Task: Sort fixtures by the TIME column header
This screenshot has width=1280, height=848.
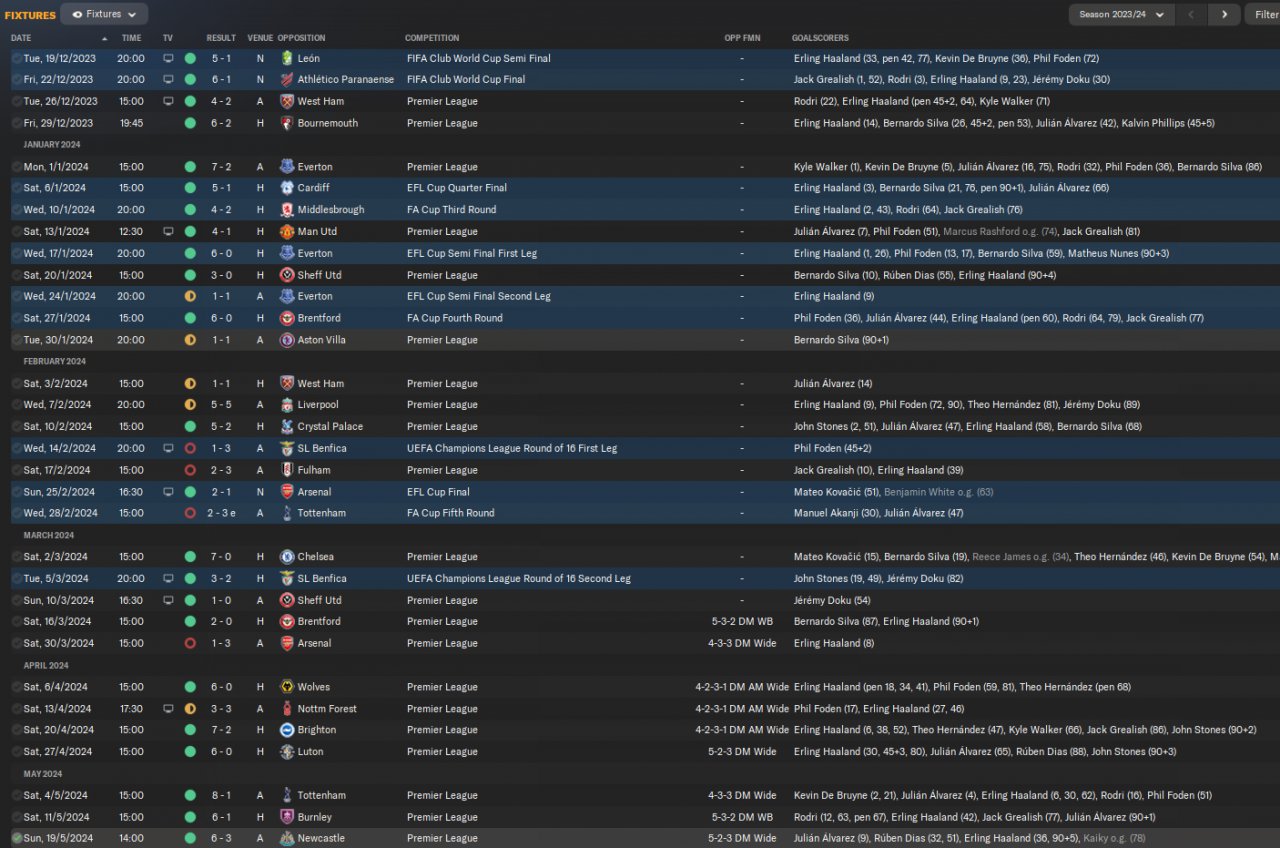Action: pyautogui.click(x=131, y=38)
